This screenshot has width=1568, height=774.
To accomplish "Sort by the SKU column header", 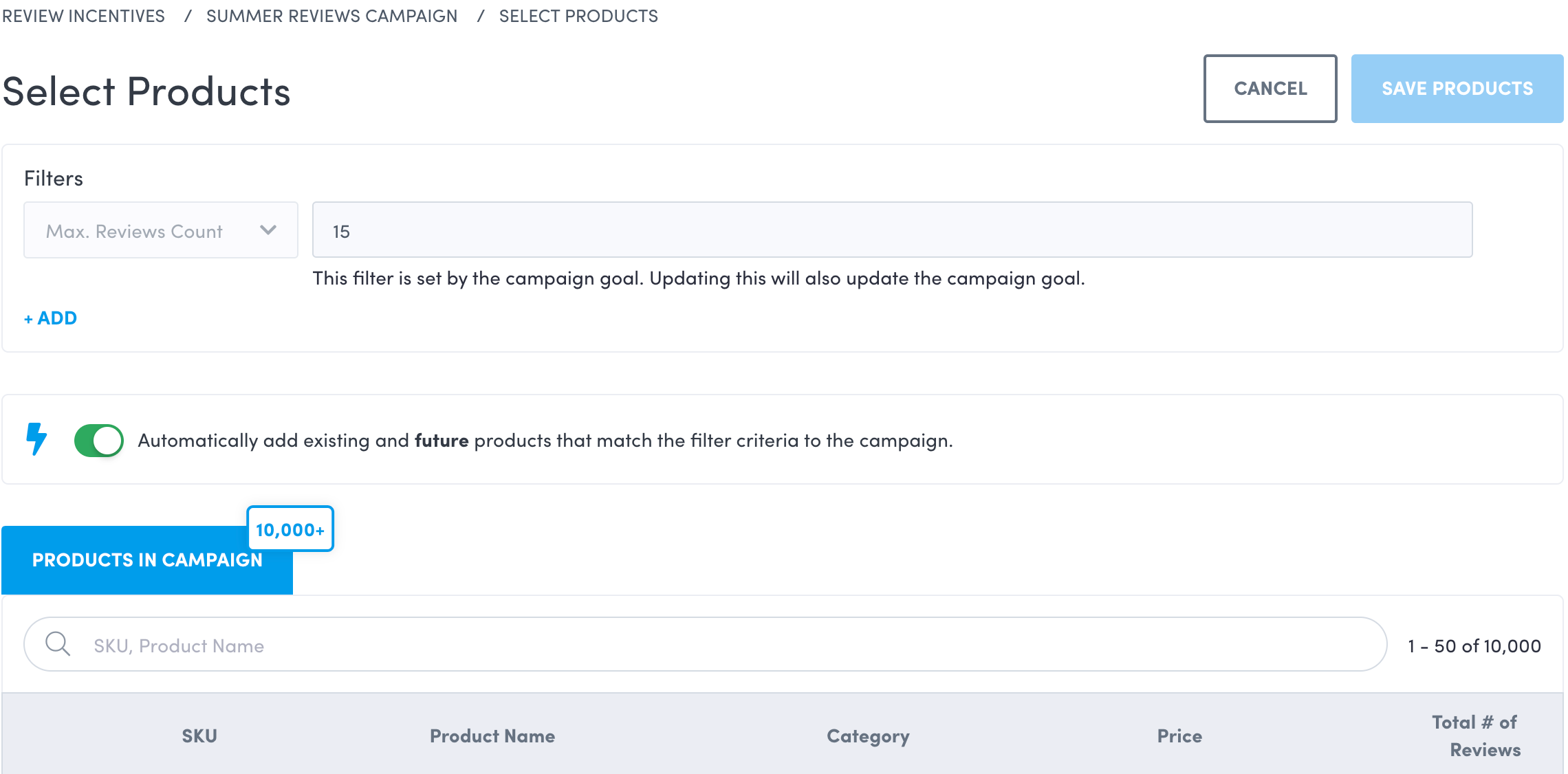I will 199,736.
